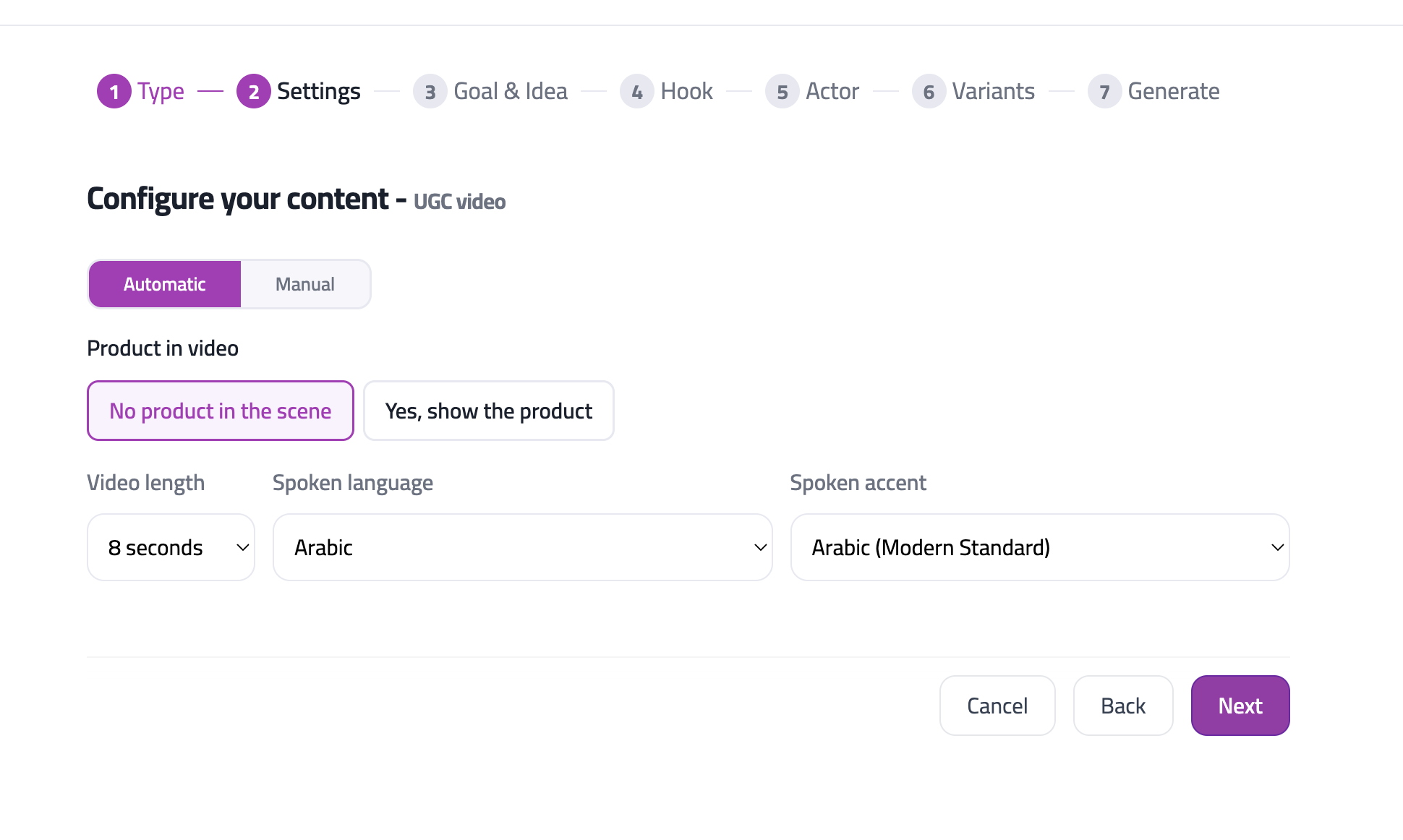Image resolution: width=1403 pixels, height=840 pixels.
Task: Enable Automatic configuration mode
Action: [x=164, y=283]
